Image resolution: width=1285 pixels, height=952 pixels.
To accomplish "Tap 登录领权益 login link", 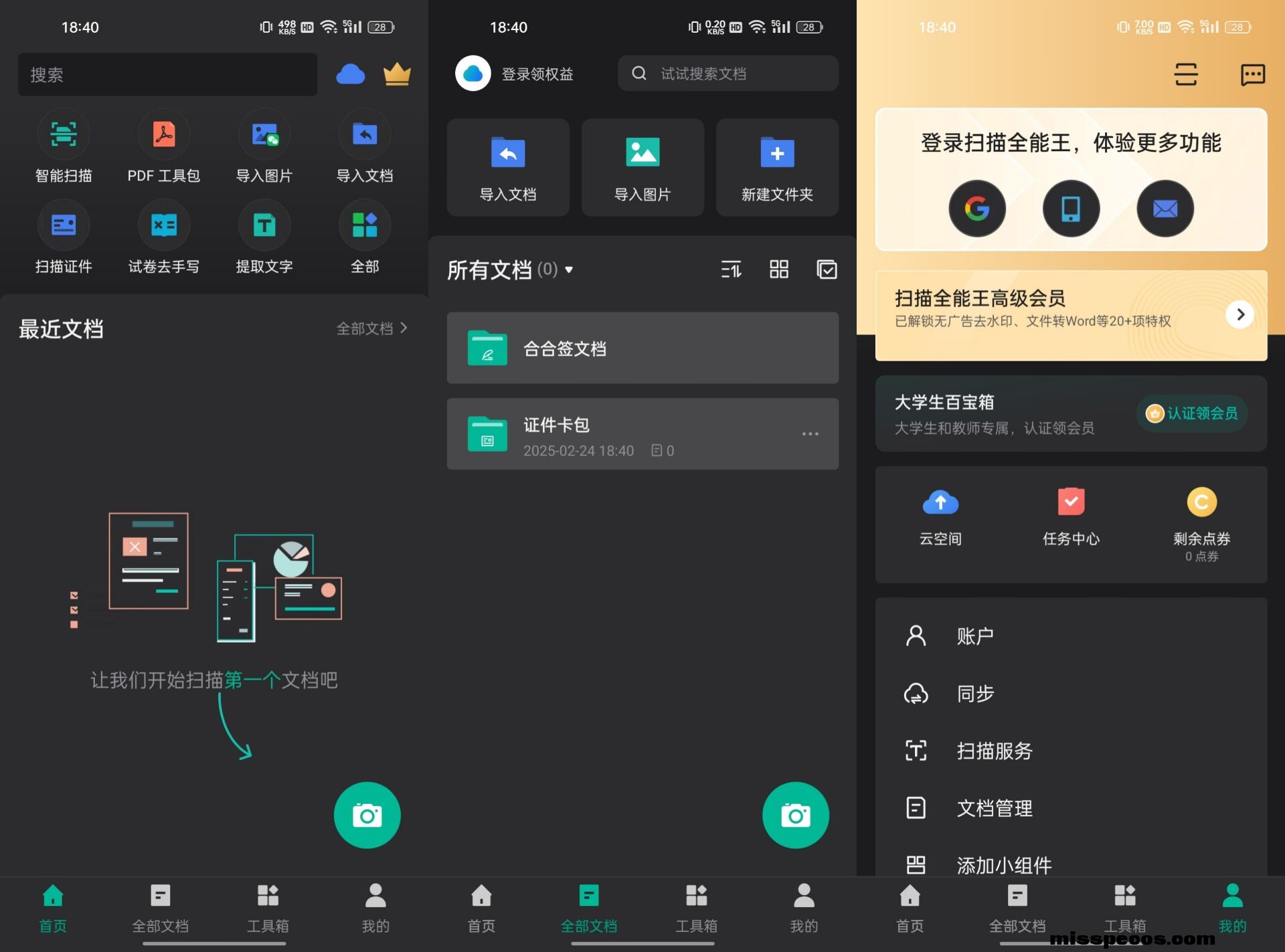I will point(537,74).
